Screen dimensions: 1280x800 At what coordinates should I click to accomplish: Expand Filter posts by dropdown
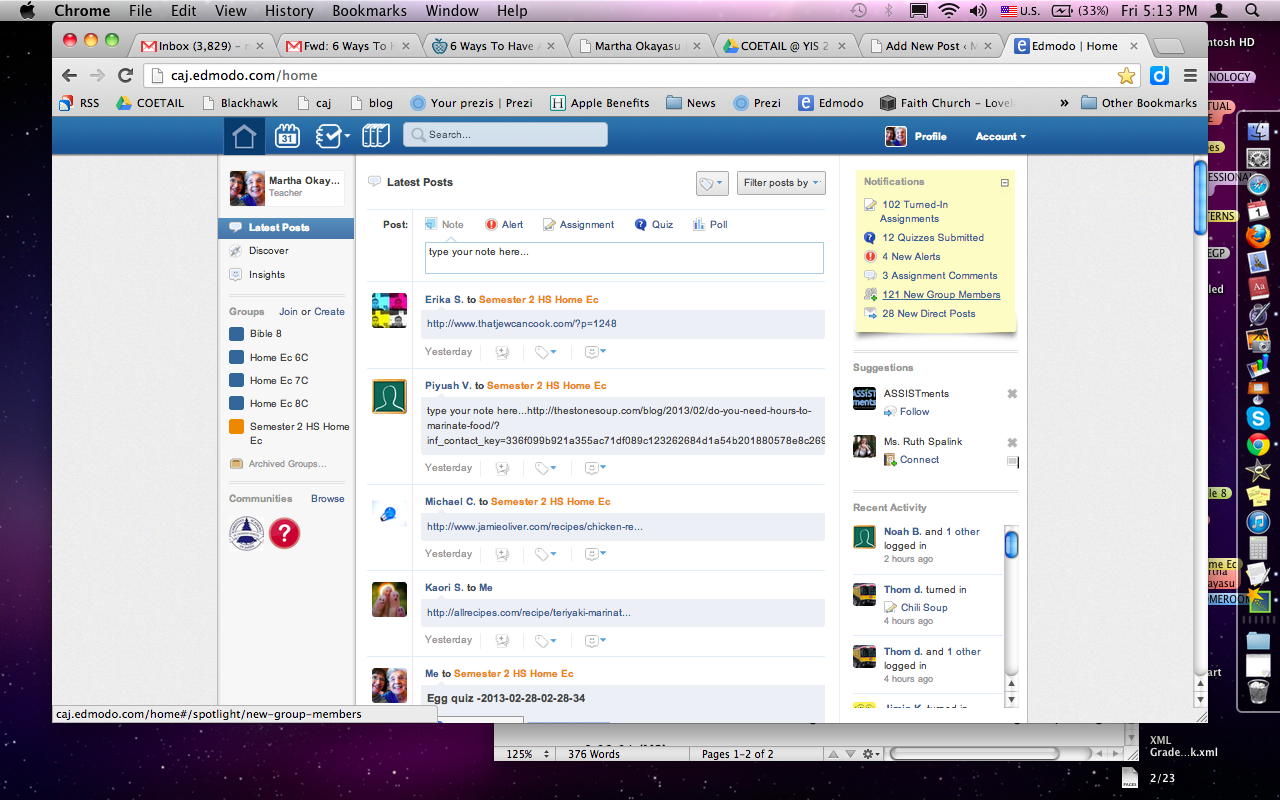781,183
